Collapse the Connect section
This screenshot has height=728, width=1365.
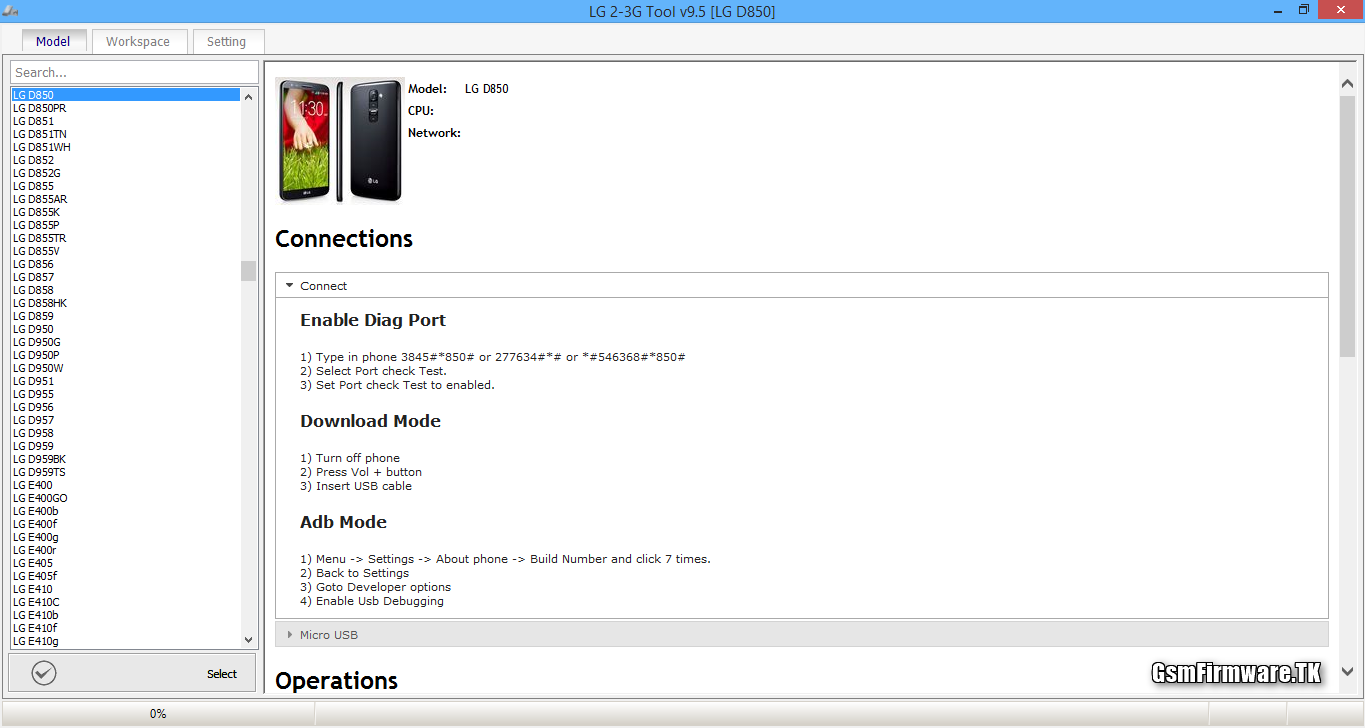(x=802, y=285)
